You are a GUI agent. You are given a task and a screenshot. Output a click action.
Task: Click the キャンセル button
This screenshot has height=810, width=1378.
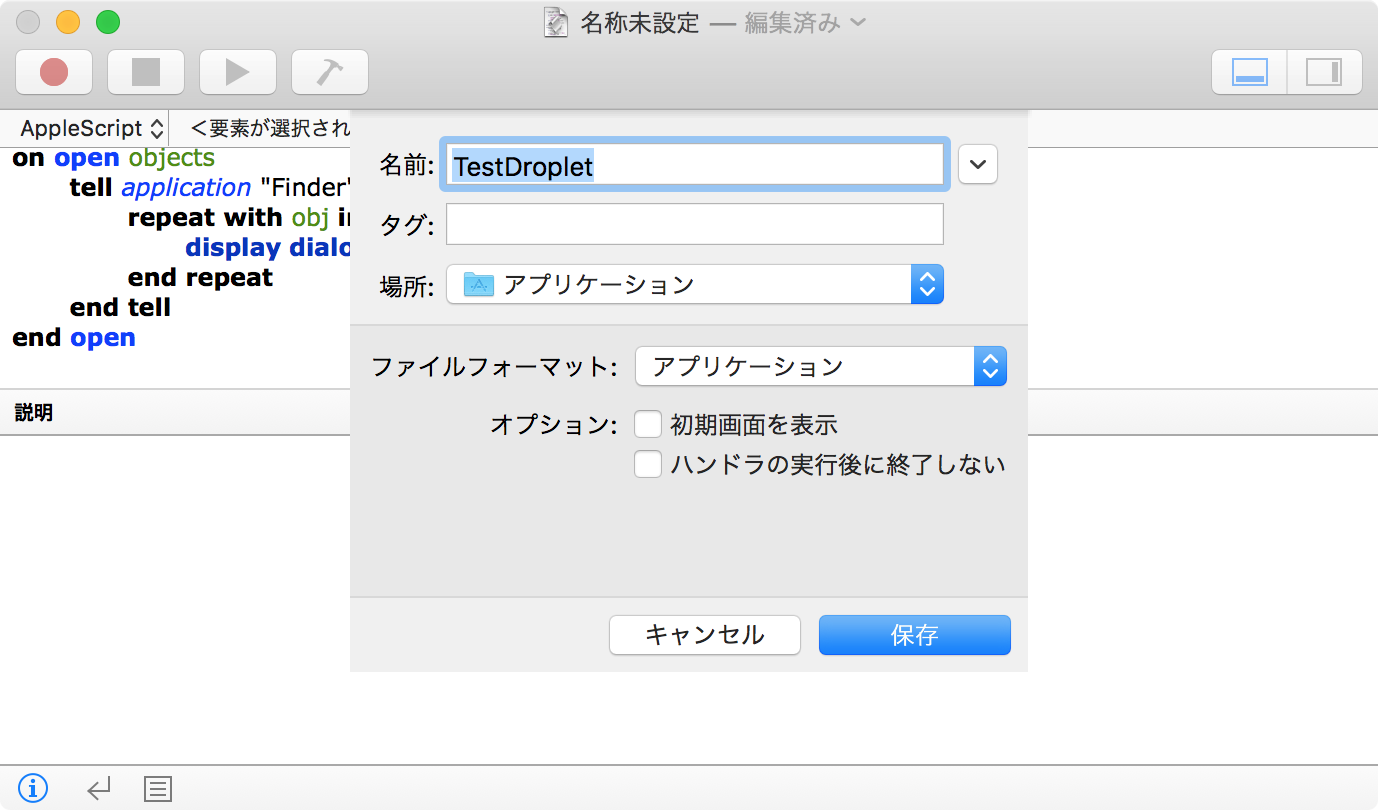705,635
